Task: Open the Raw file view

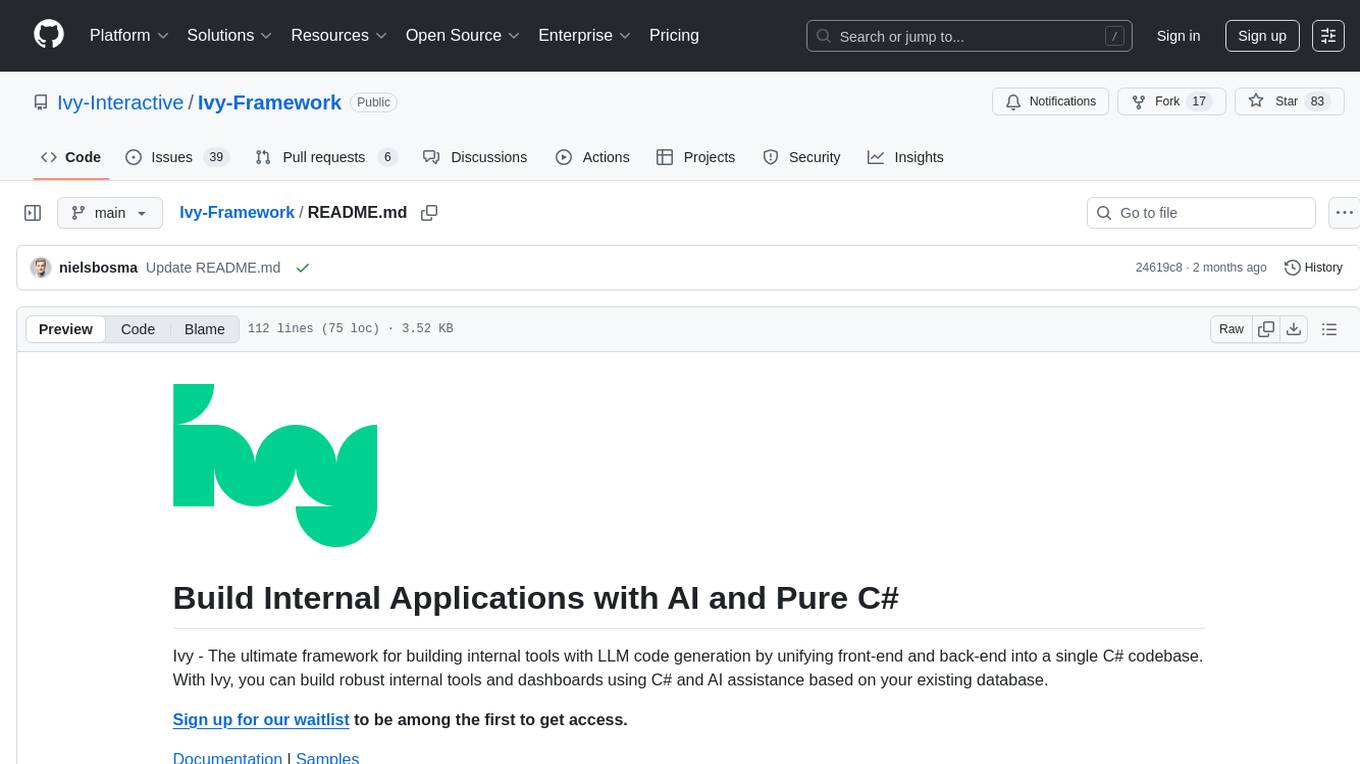Action: [1232, 329]
